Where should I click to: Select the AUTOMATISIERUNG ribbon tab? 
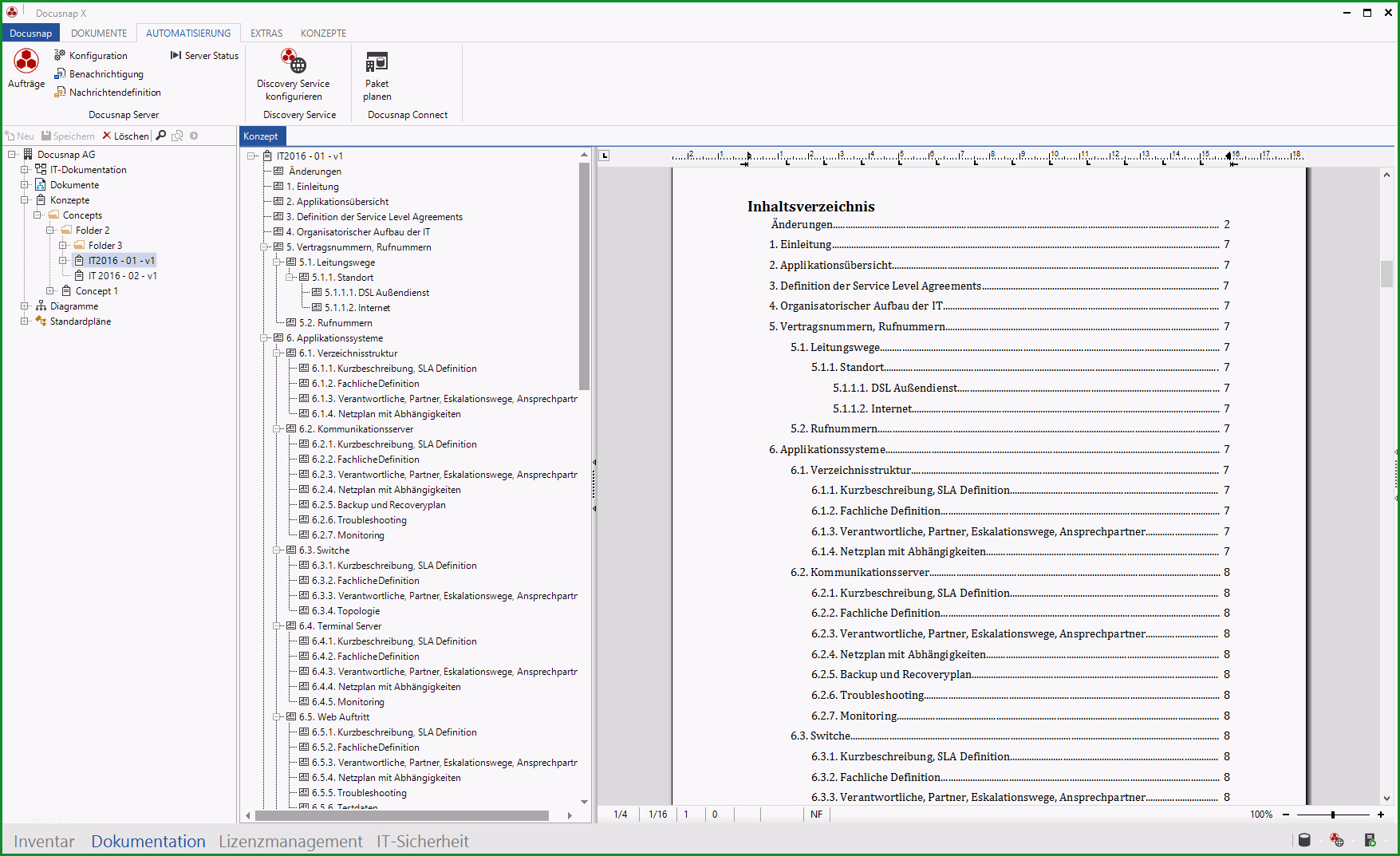coord(188,33)
